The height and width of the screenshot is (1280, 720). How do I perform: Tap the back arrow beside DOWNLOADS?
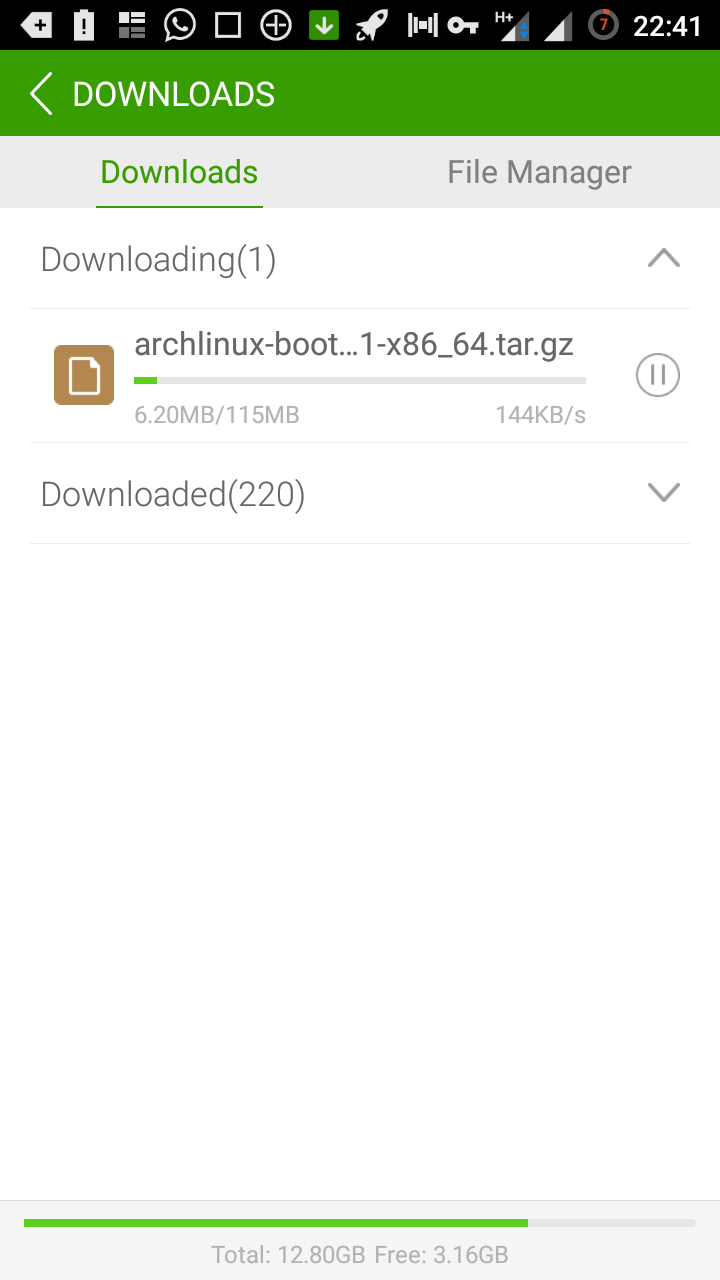tap(41, 94)
